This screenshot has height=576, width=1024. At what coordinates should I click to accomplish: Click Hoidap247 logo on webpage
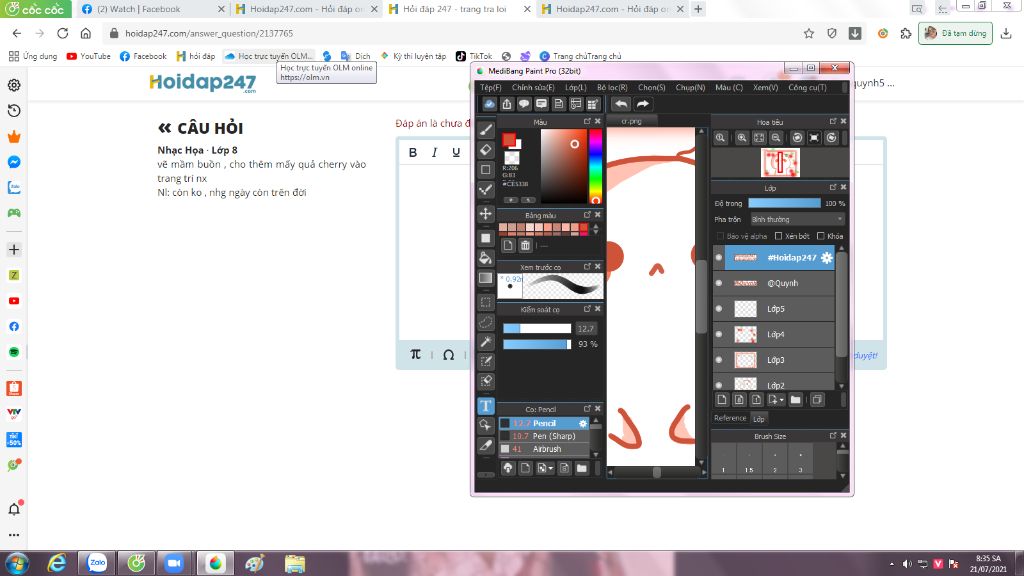coord(202,83)
